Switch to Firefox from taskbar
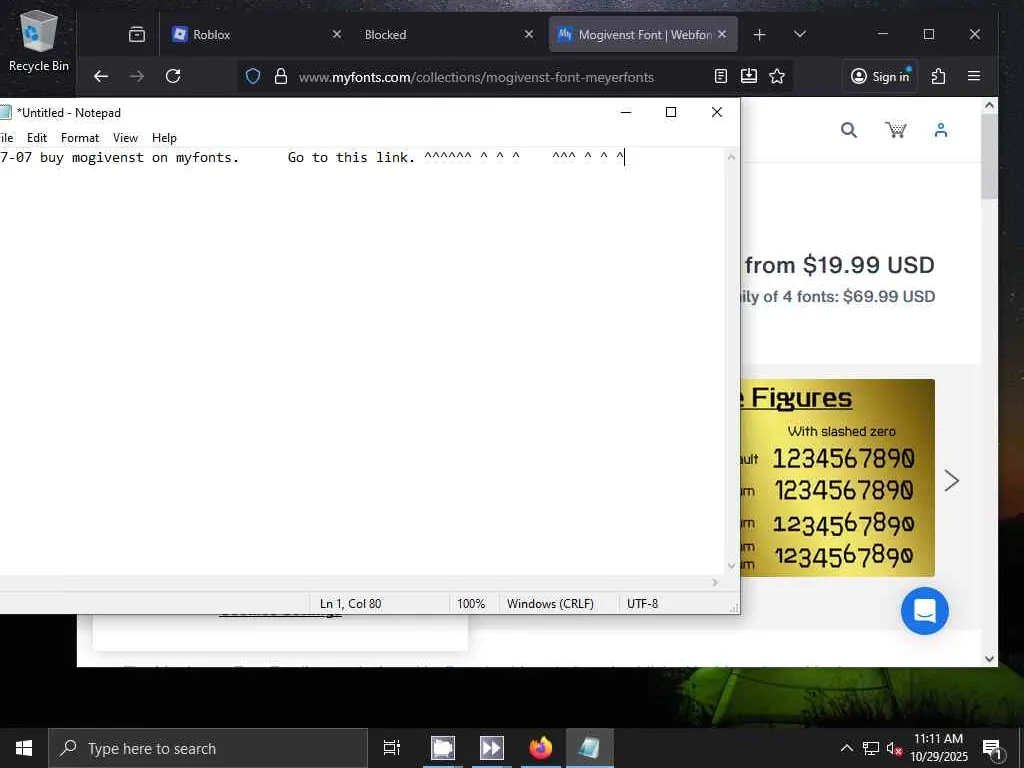The height and width of the screenshot is (768, 1024). [540, 748]
